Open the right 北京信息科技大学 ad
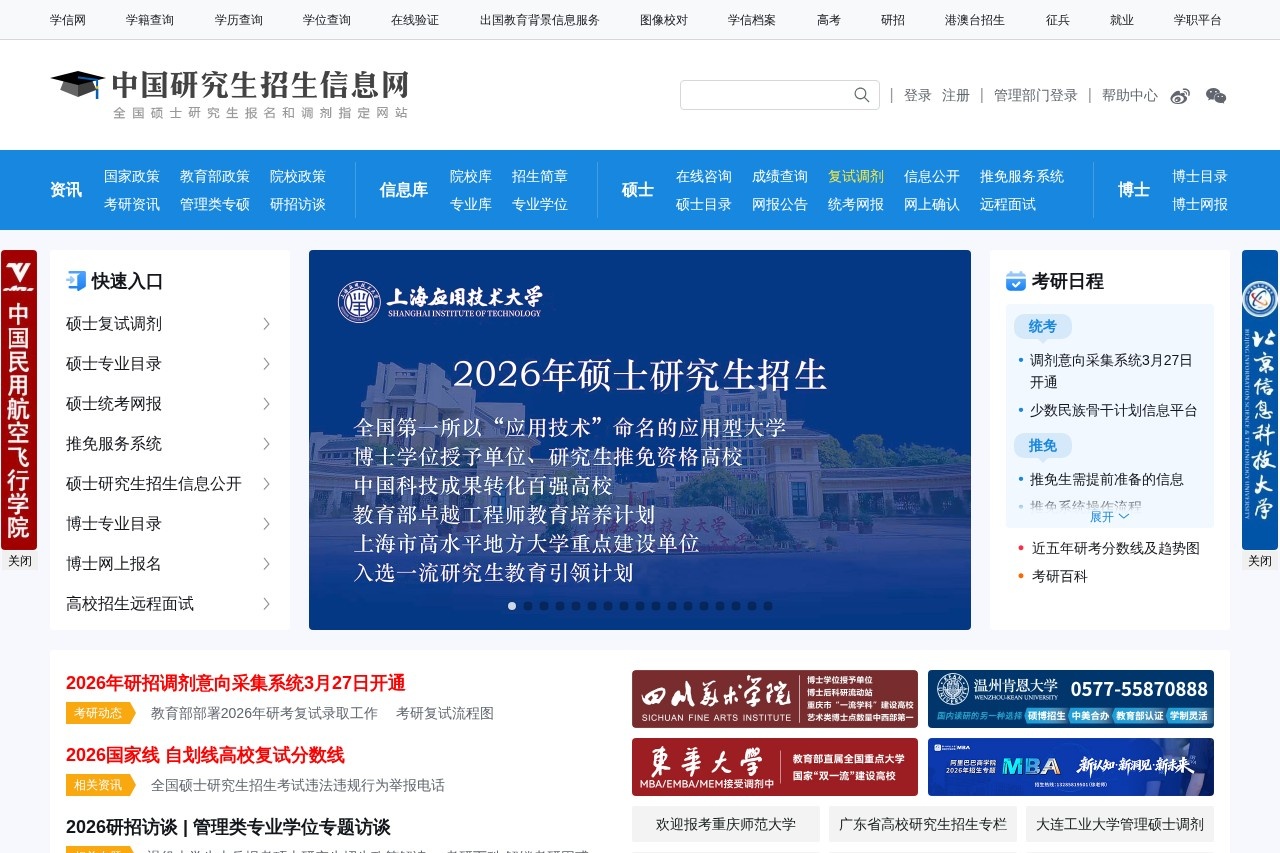 [x=1260, y=400]
